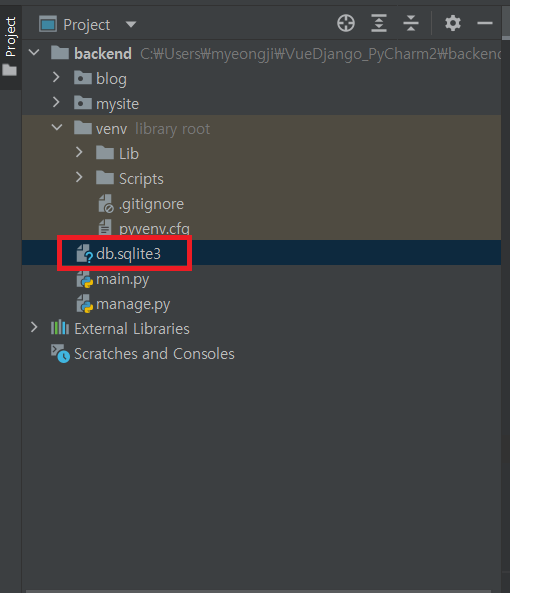Collapse the venv folder chevron
The height and width of the screenshot is (593, 535).
pyautogui.click(x=57, y=127)
